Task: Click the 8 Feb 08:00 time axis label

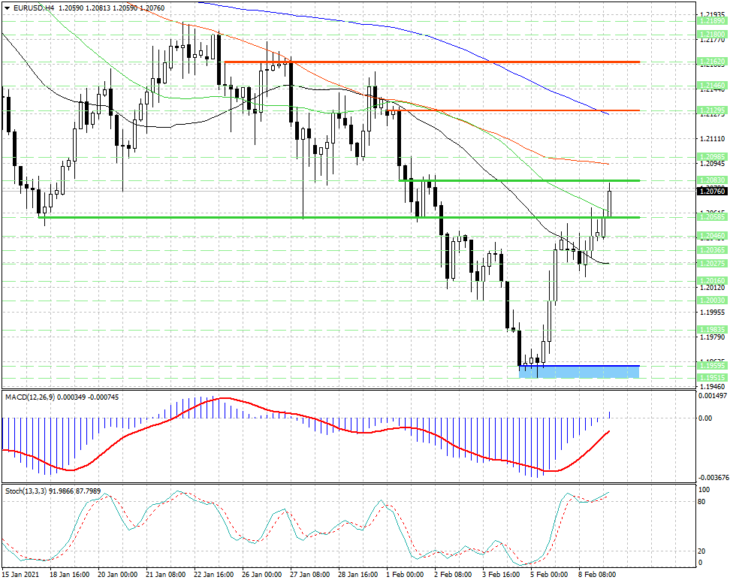Action: coord(597,574)
